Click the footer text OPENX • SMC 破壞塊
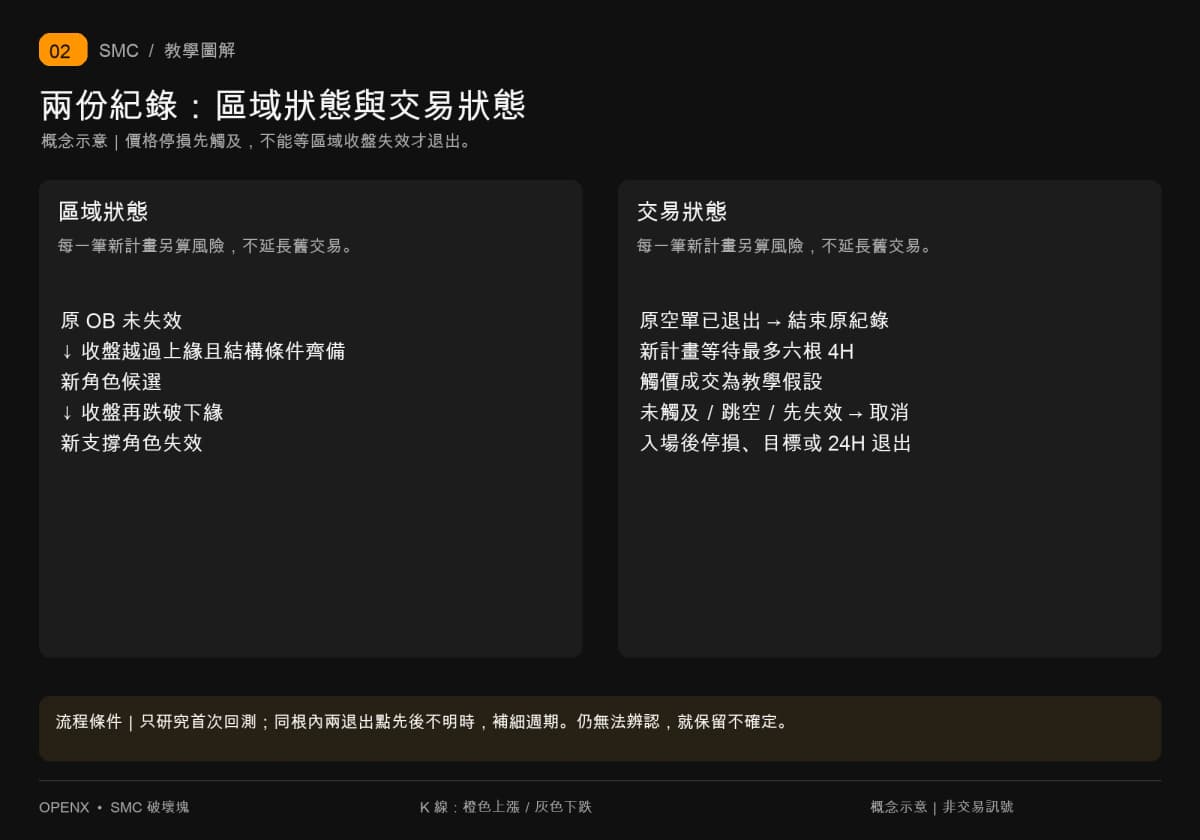This screenshot has height=840, width=1200. (x=114, y=807)
